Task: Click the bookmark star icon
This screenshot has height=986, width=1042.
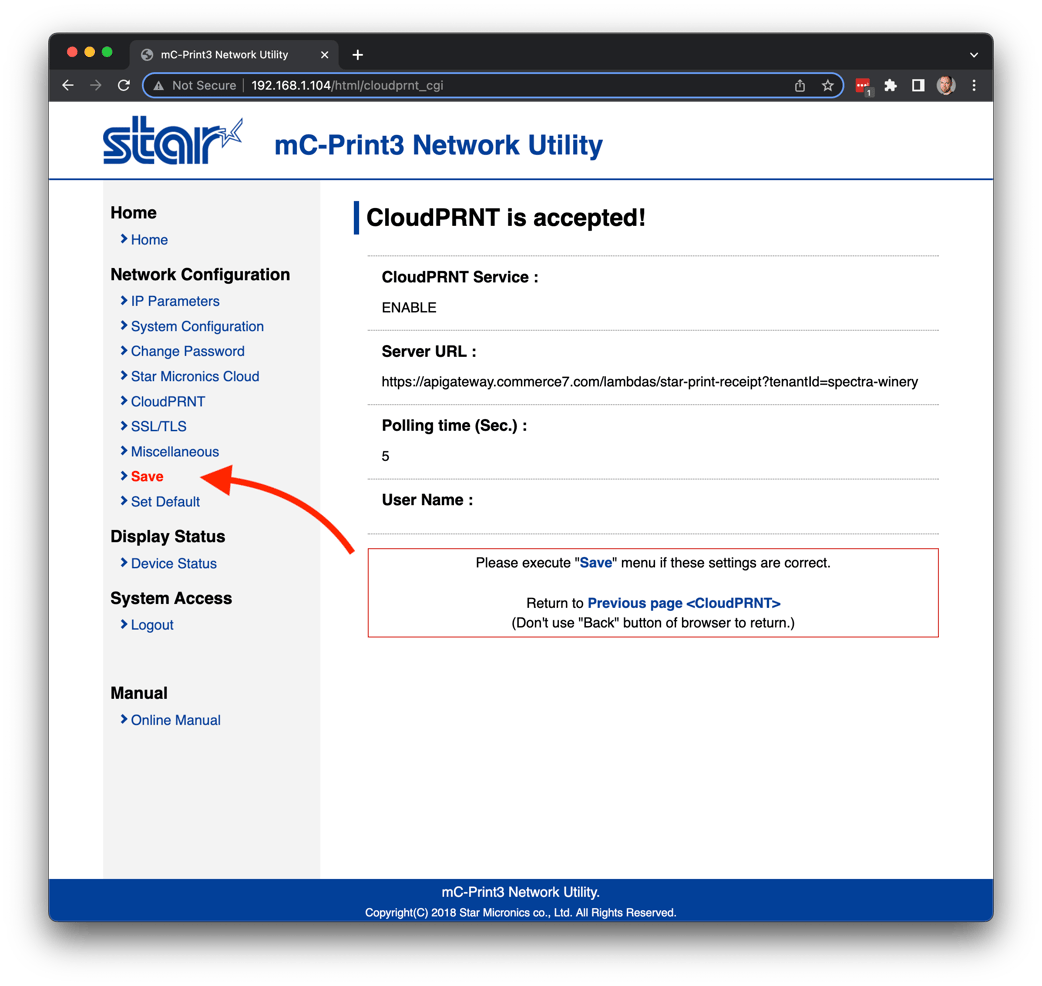Action: click(828, 86)
